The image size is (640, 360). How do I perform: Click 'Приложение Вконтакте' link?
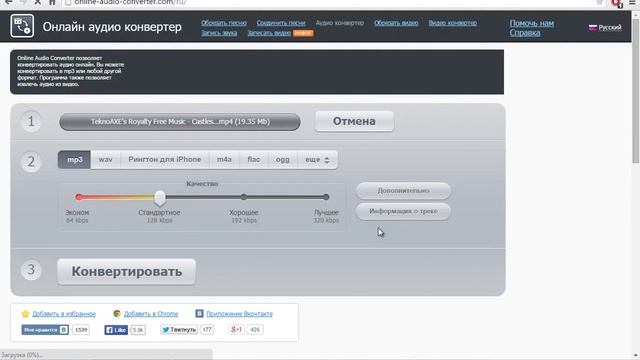(240, 314)
